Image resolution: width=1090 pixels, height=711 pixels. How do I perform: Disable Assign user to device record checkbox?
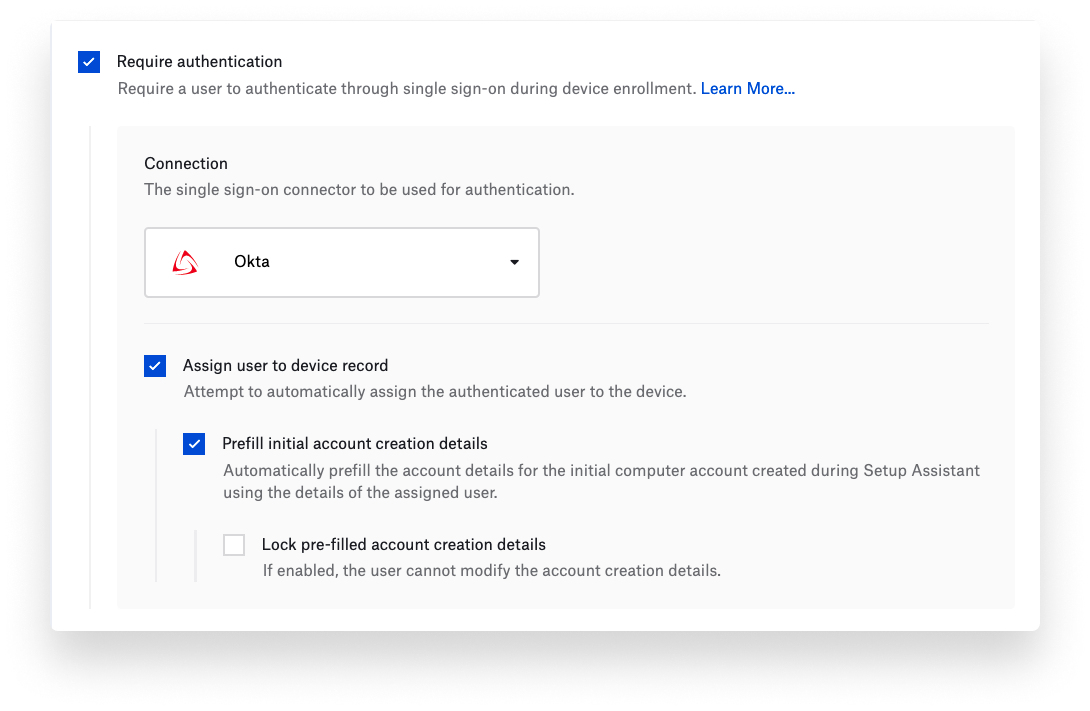pos(155,366)
